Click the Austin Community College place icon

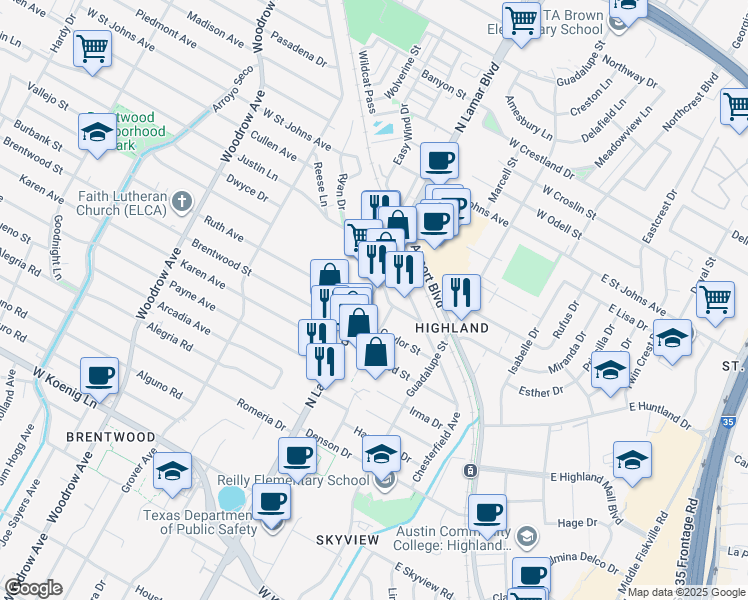tap(530, 537)
